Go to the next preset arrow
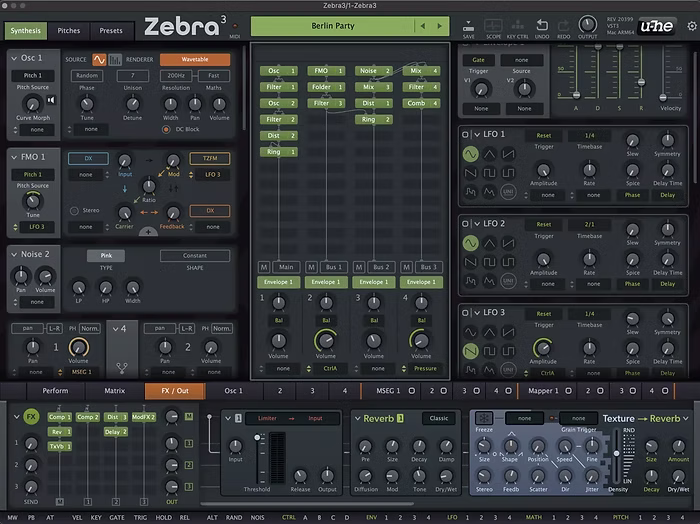Screen dimensions: 700x524 (x=440, y=26)
